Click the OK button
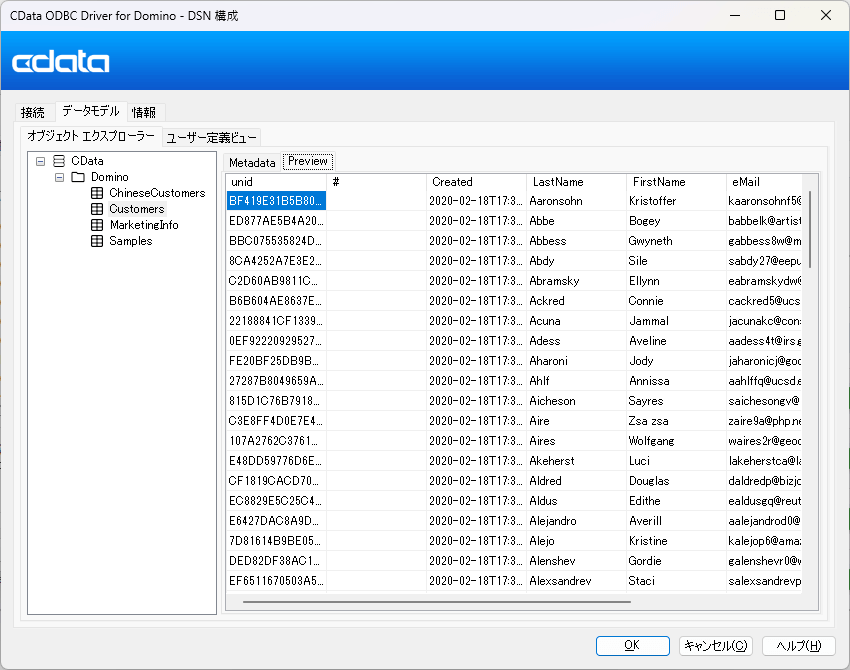This screenshot has width=850, height=670. coord(633,646)
